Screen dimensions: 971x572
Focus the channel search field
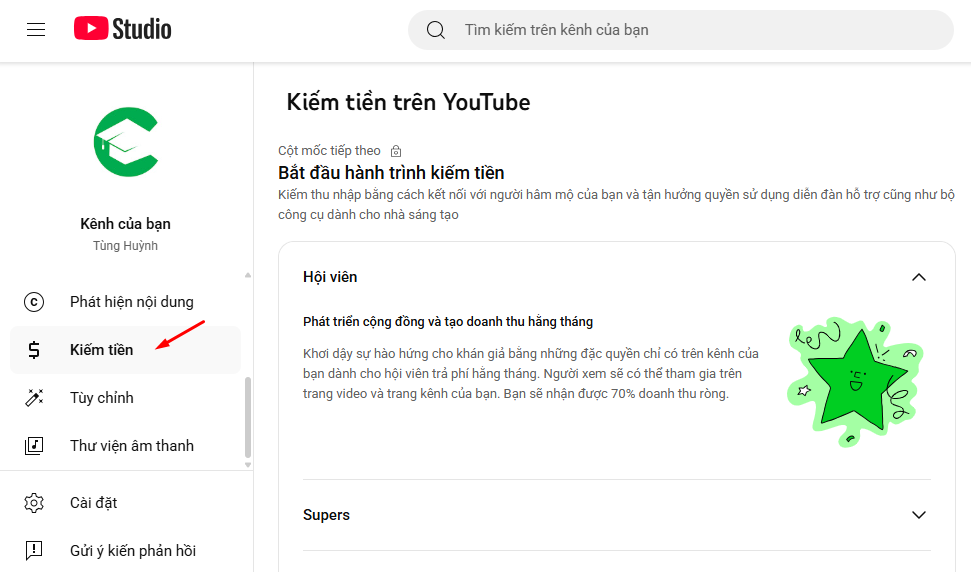coord(681,30)
